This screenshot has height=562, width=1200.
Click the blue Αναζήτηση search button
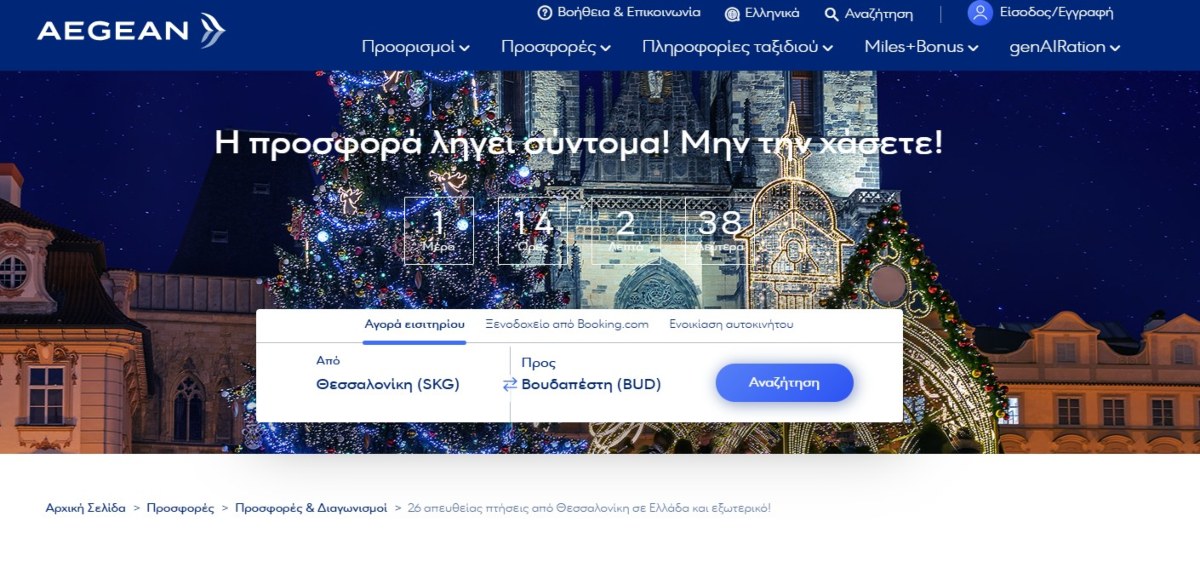pos(784,383)
